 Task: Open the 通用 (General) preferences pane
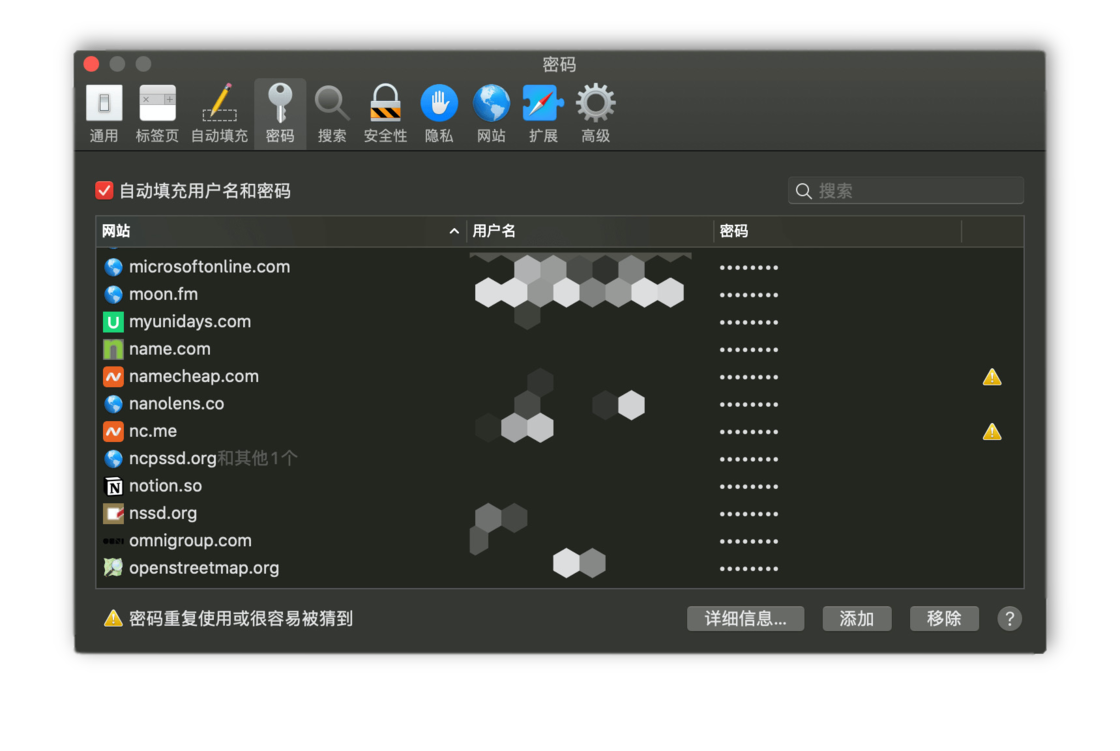104,110
